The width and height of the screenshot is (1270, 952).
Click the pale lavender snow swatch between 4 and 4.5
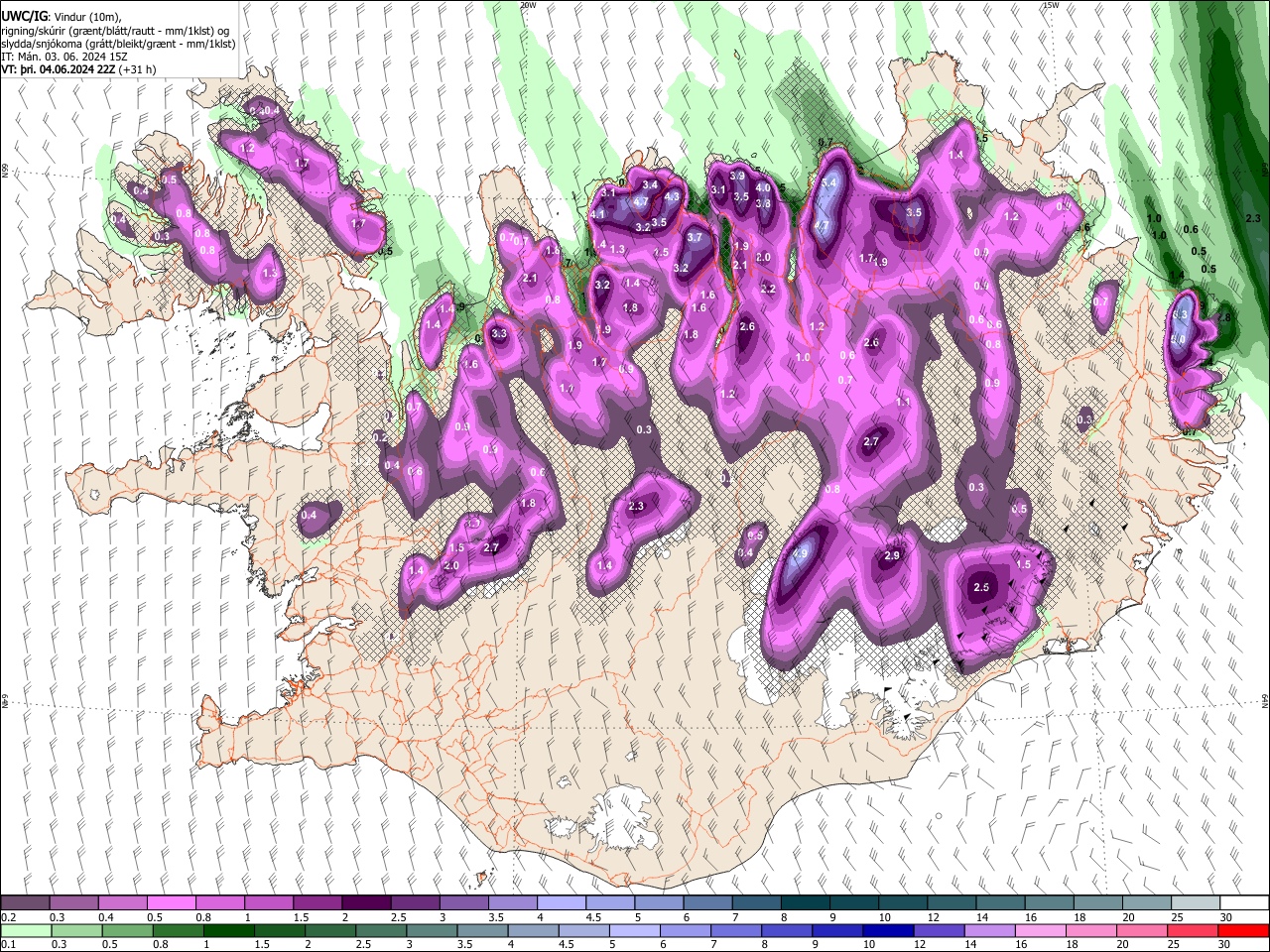pyautogui.click(x=561, y=903)
